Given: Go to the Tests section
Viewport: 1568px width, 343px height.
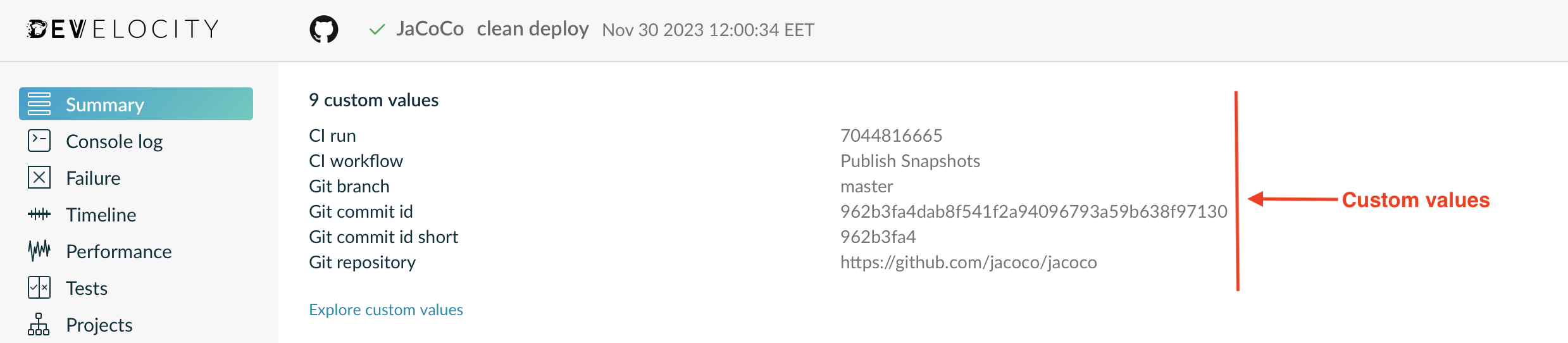Looking at the screenshot, I should (x=87, y=288).
